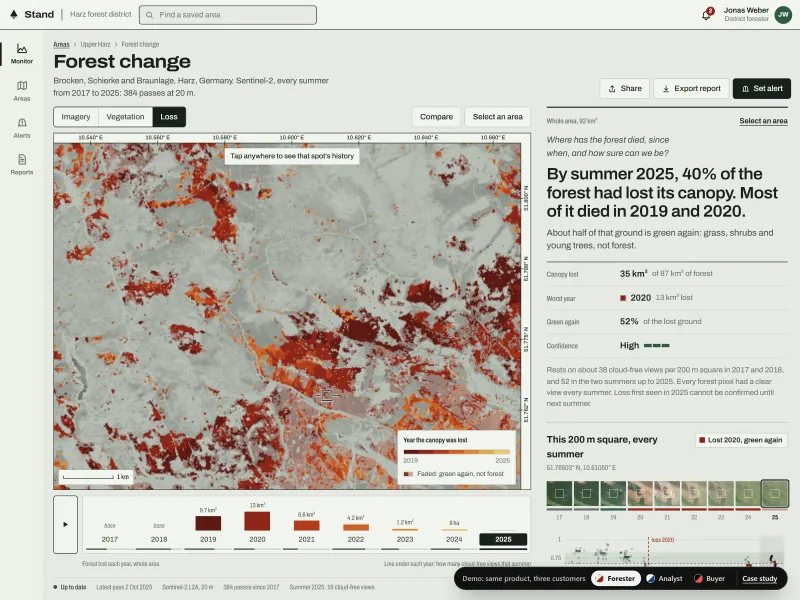Go to Areas breadcrumb link
The height and width of the screenshot is (600, 800).
[x=61, y=44]
